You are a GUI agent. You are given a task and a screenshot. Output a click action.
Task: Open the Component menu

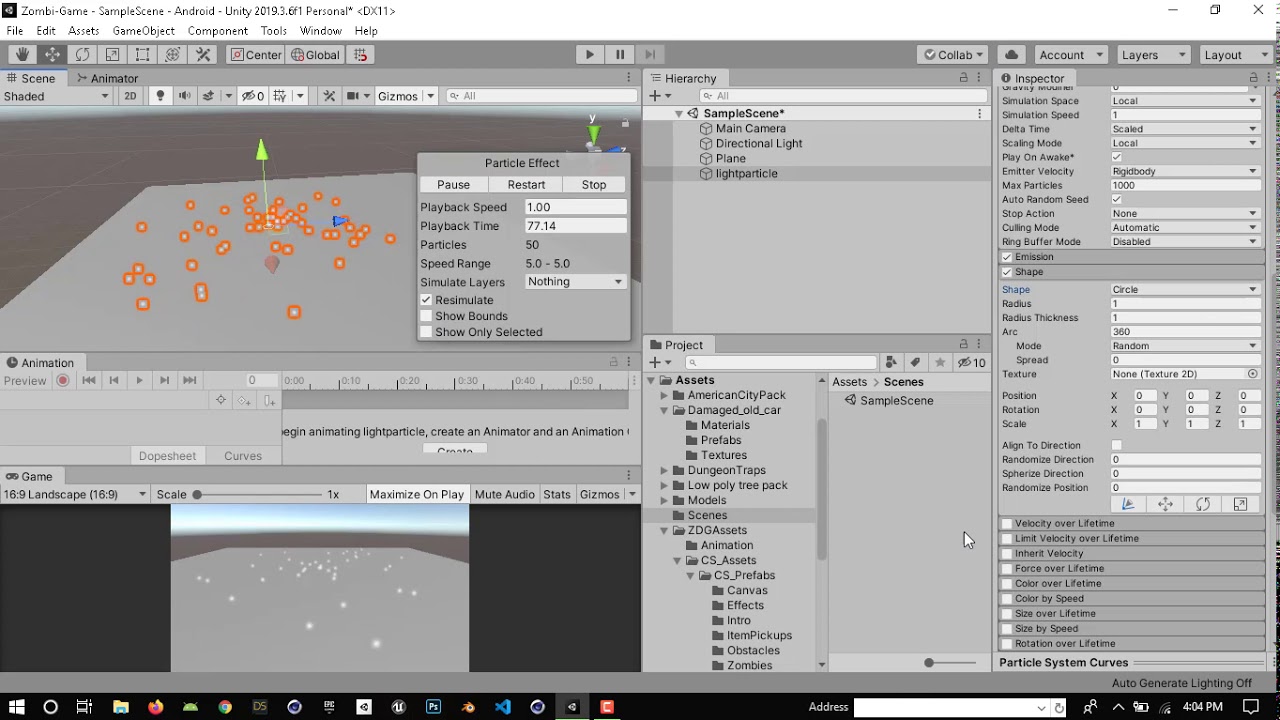pos(218,31)
